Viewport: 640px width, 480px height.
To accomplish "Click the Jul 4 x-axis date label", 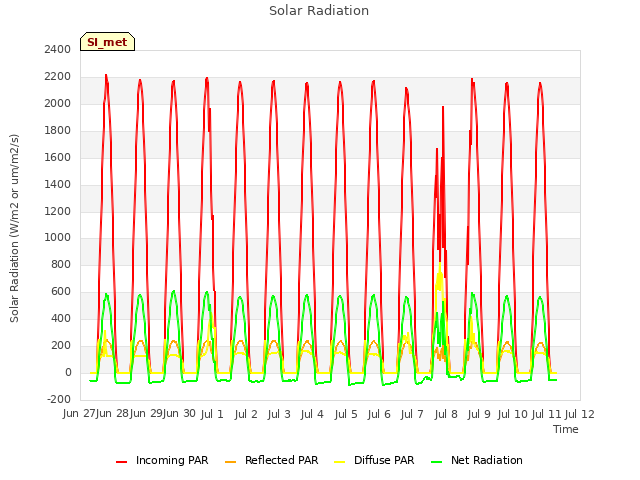I will point(312,414).
